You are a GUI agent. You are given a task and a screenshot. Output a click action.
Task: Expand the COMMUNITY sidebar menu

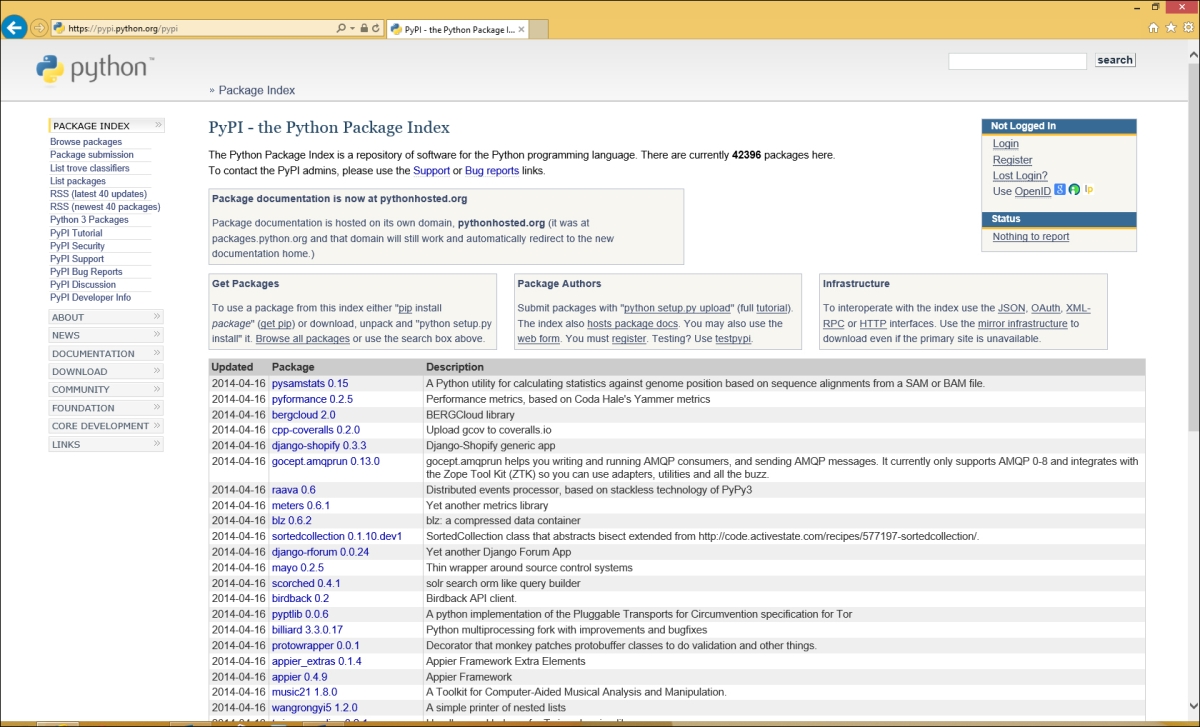click(106, 390)
